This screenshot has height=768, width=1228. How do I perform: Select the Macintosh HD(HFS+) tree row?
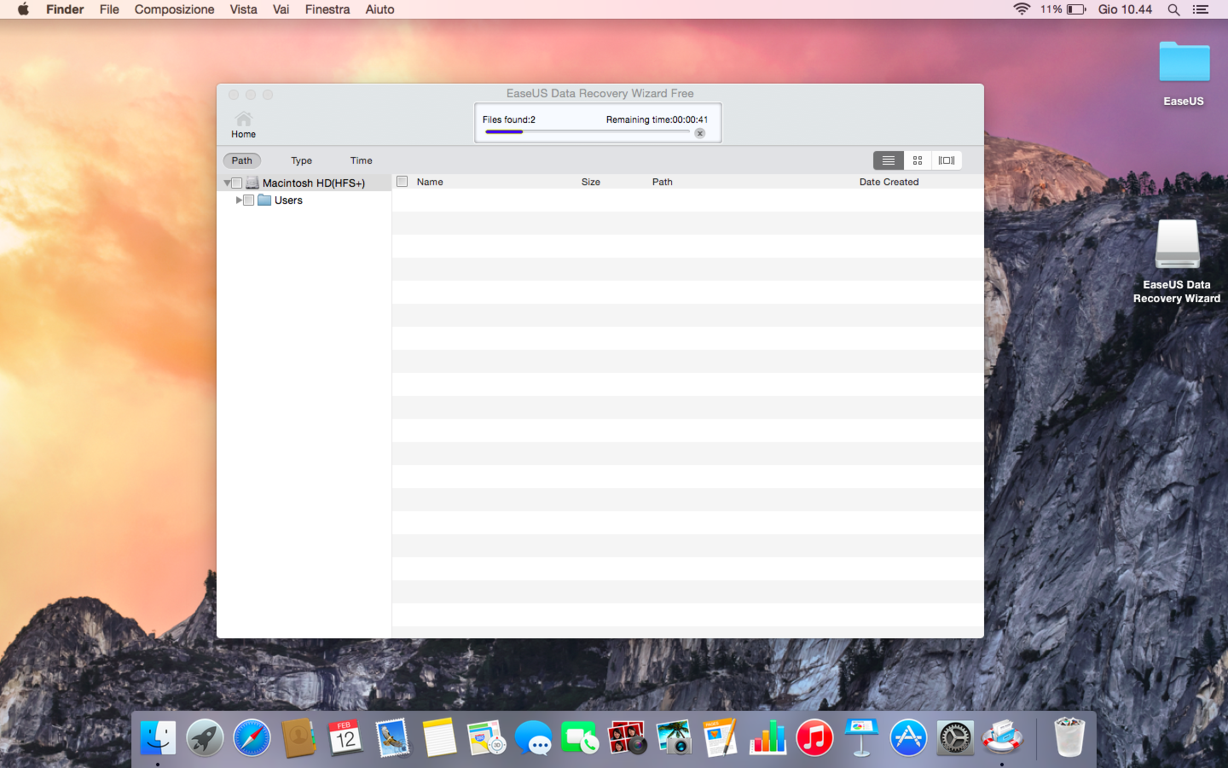[x=304, y=183]
